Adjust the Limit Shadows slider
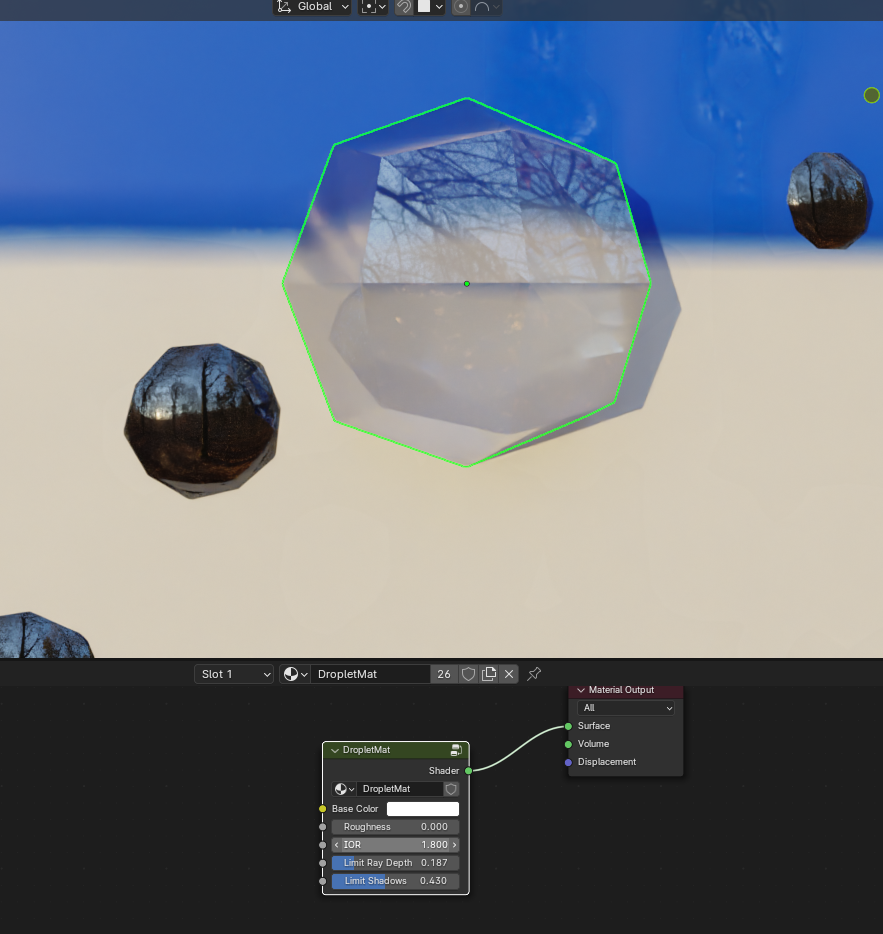 tap(396, 880)
